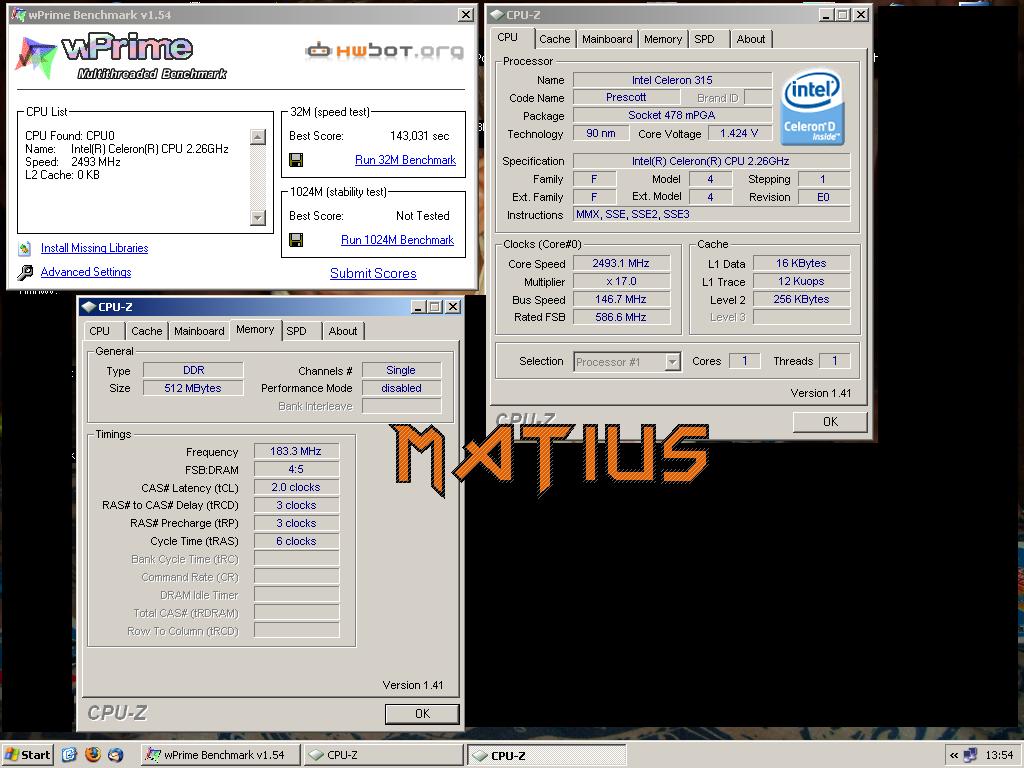Image resolution: width=1024 pixels, height=768 pixels.
Task: Click memory Type DDR field
Action: 193,370
